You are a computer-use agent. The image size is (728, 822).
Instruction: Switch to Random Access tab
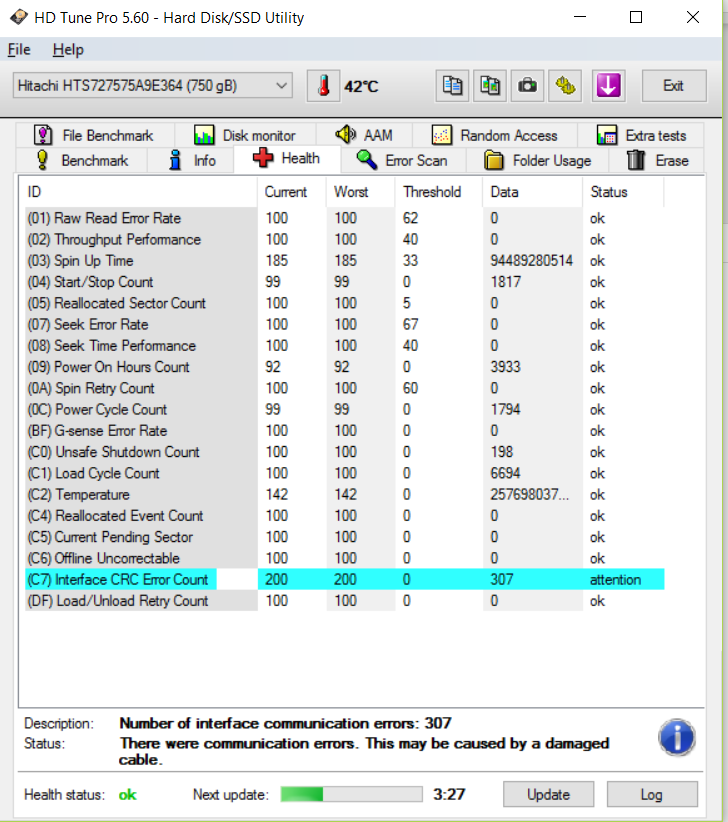pos(494,135)
